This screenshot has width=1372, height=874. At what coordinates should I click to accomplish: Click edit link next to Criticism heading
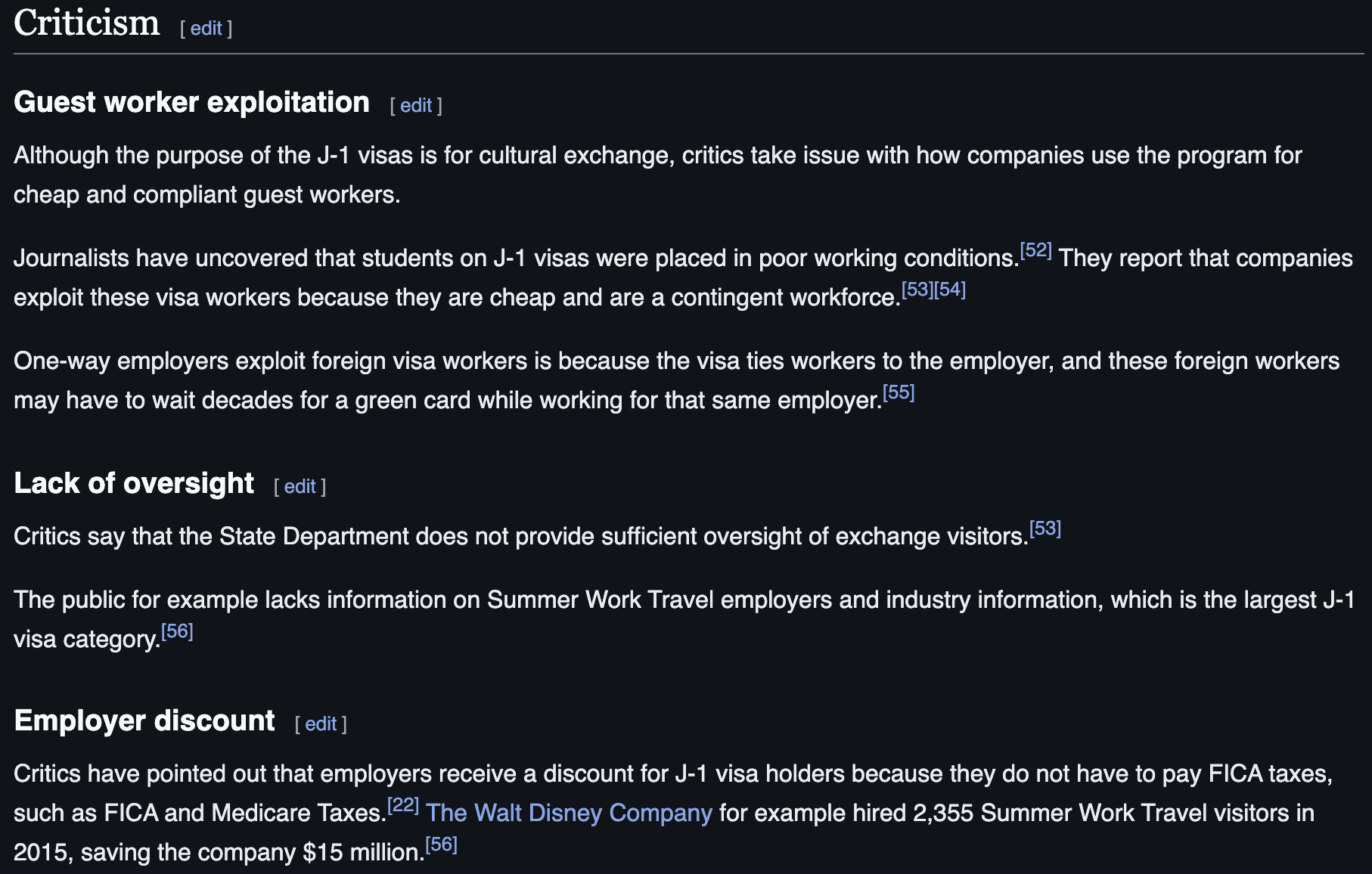click(206, 29)
